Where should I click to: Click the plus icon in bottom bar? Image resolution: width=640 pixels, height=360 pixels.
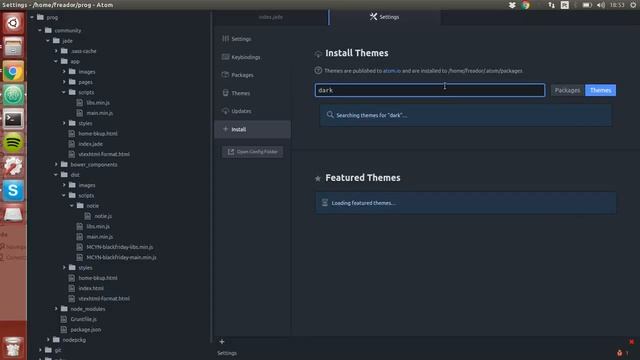222,342
